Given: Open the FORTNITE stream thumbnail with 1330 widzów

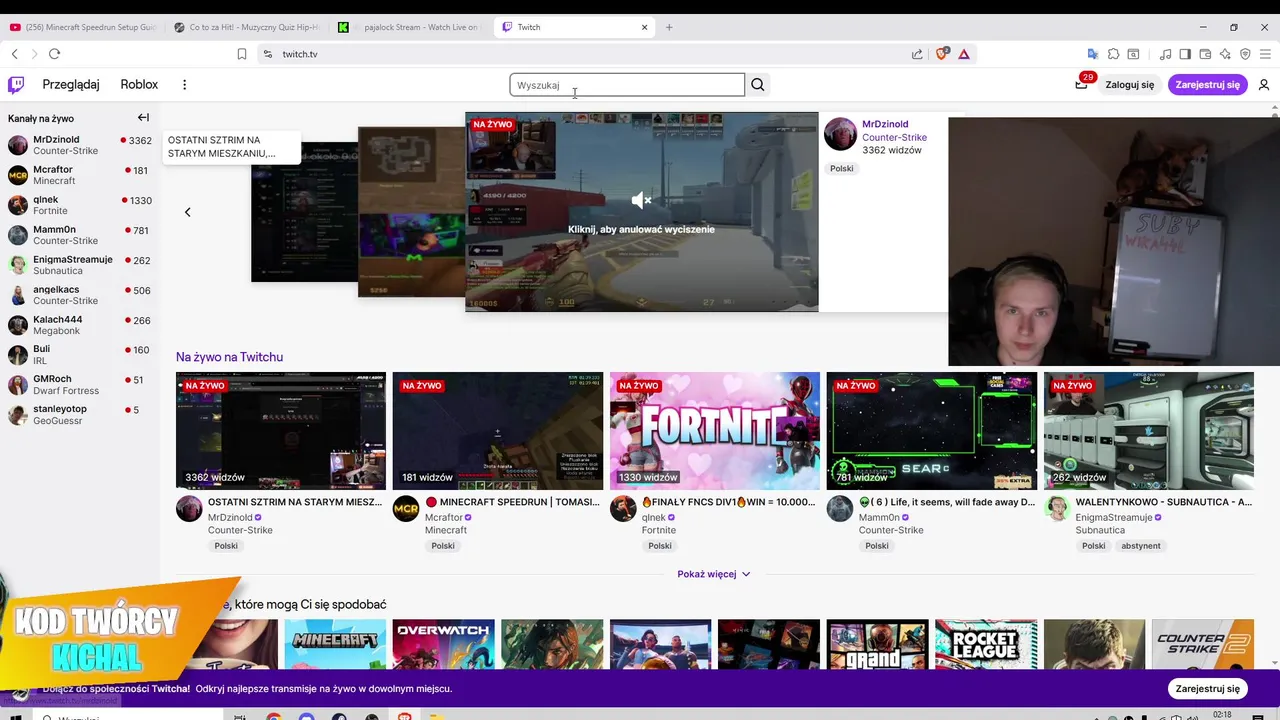Looking at the screenshot, I should click(715, 431).
